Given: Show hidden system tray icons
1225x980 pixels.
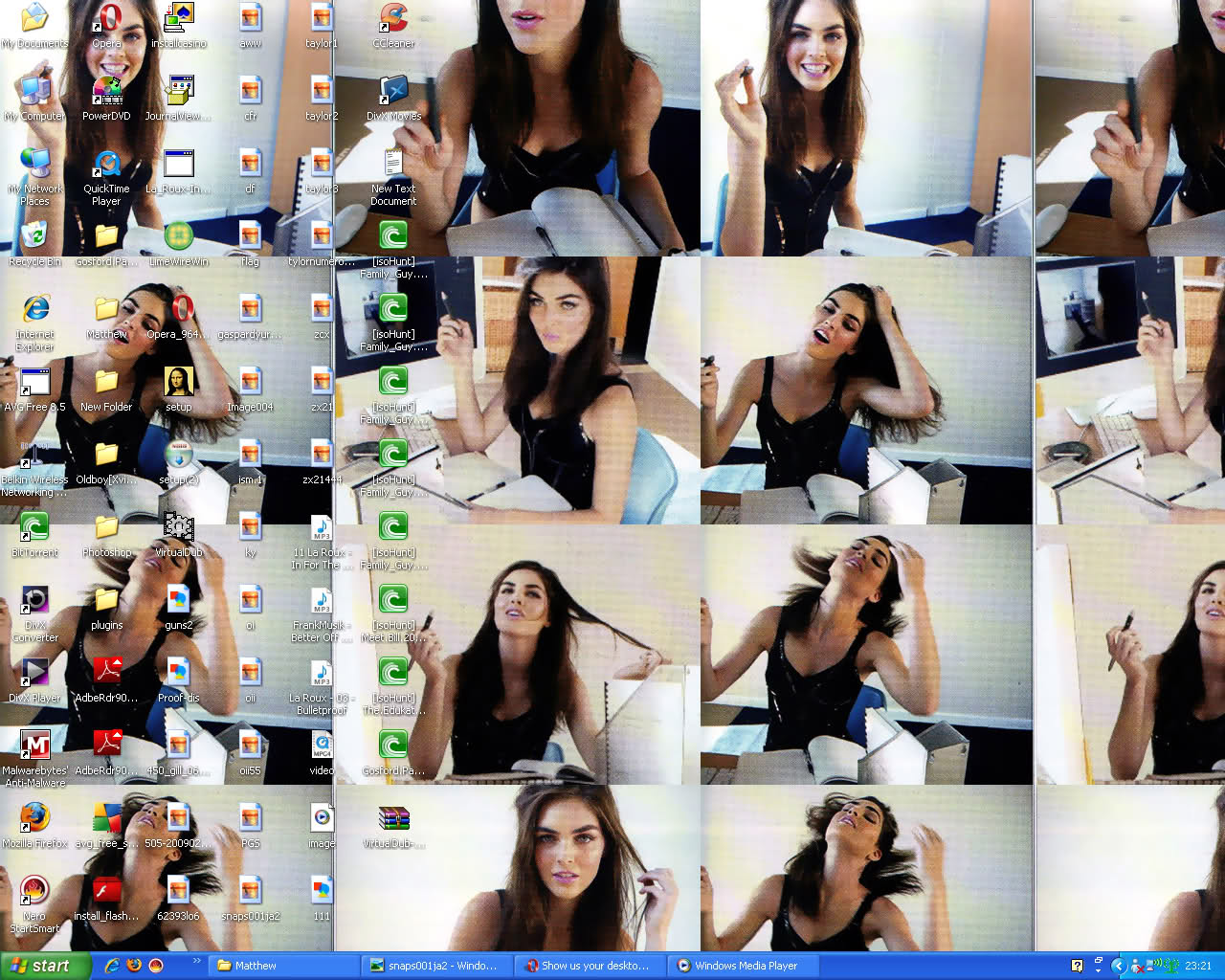Looking at the screenshot, I should [x=1118, y=966].
